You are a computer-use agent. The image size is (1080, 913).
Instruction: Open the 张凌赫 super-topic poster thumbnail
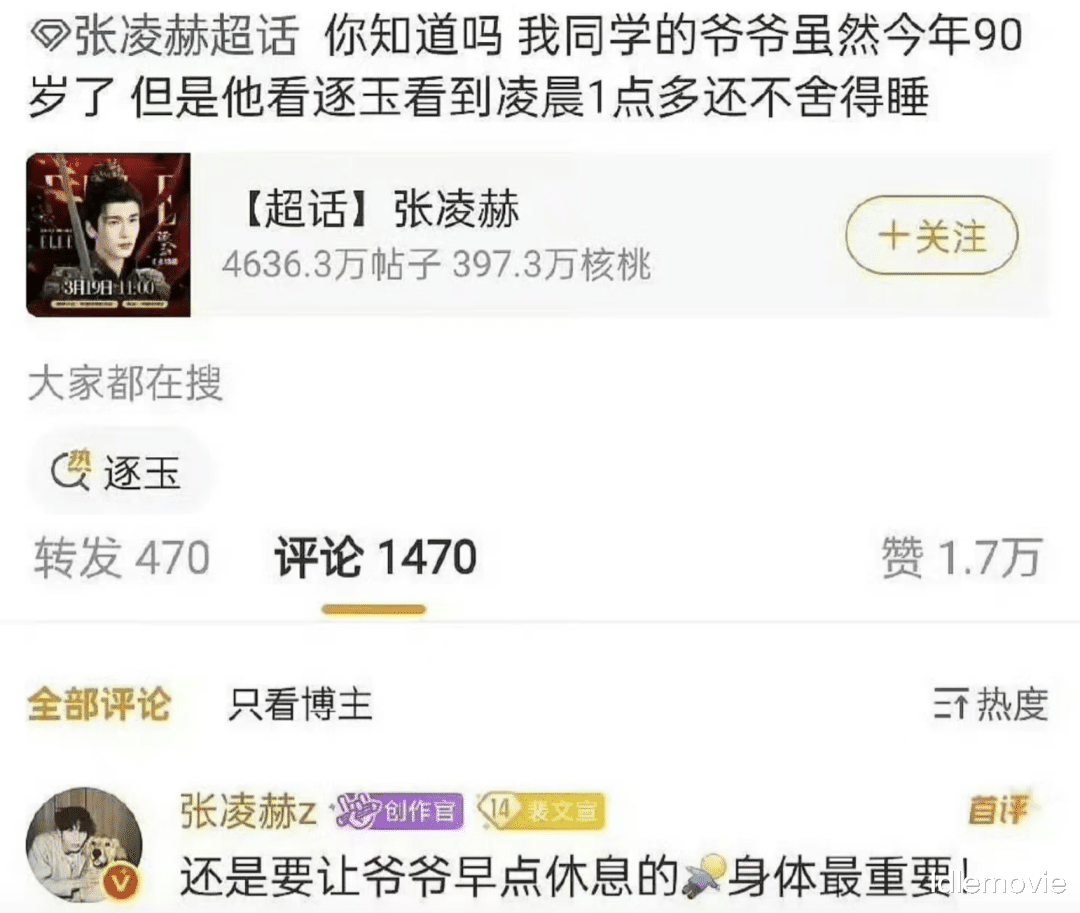[108, 235]
